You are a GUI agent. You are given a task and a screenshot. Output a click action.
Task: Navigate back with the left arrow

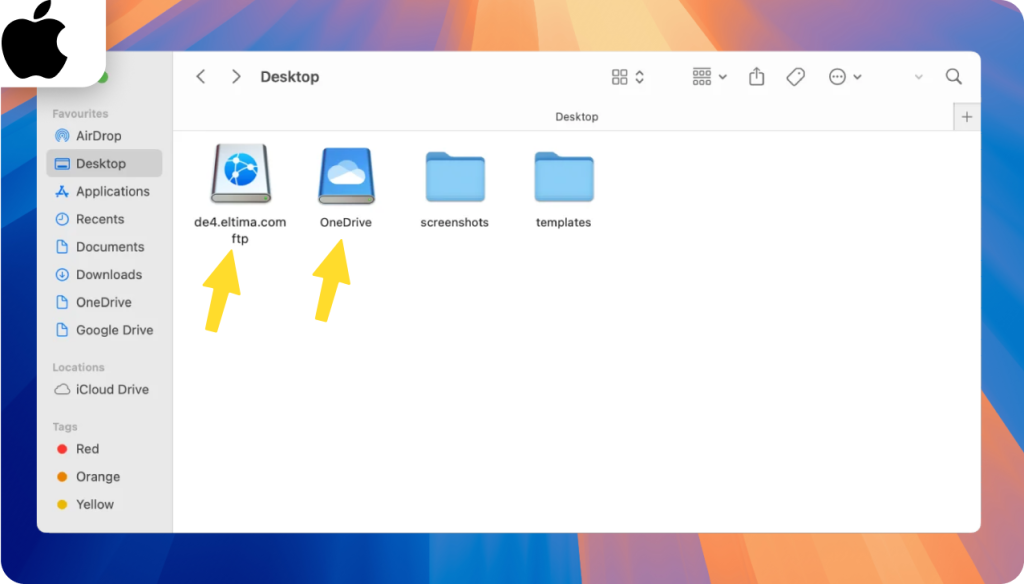[200, 76]
